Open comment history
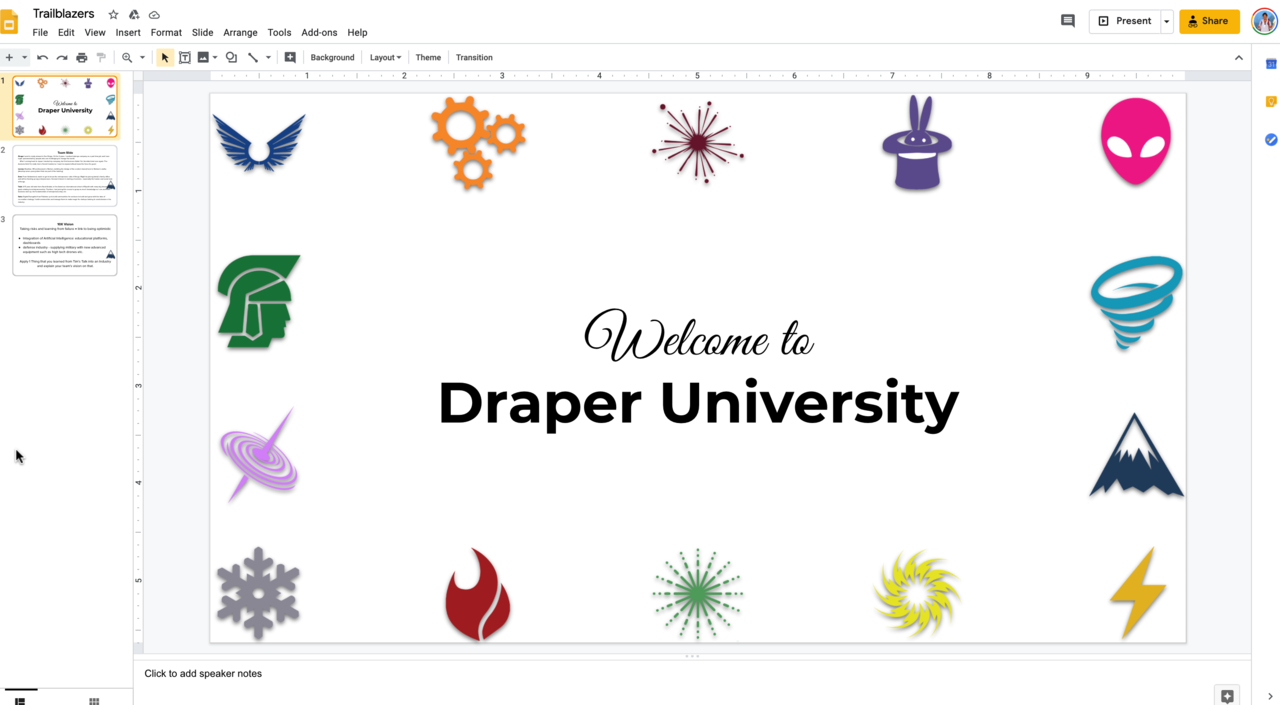 pyautogui.click(x=1067, y=21)
